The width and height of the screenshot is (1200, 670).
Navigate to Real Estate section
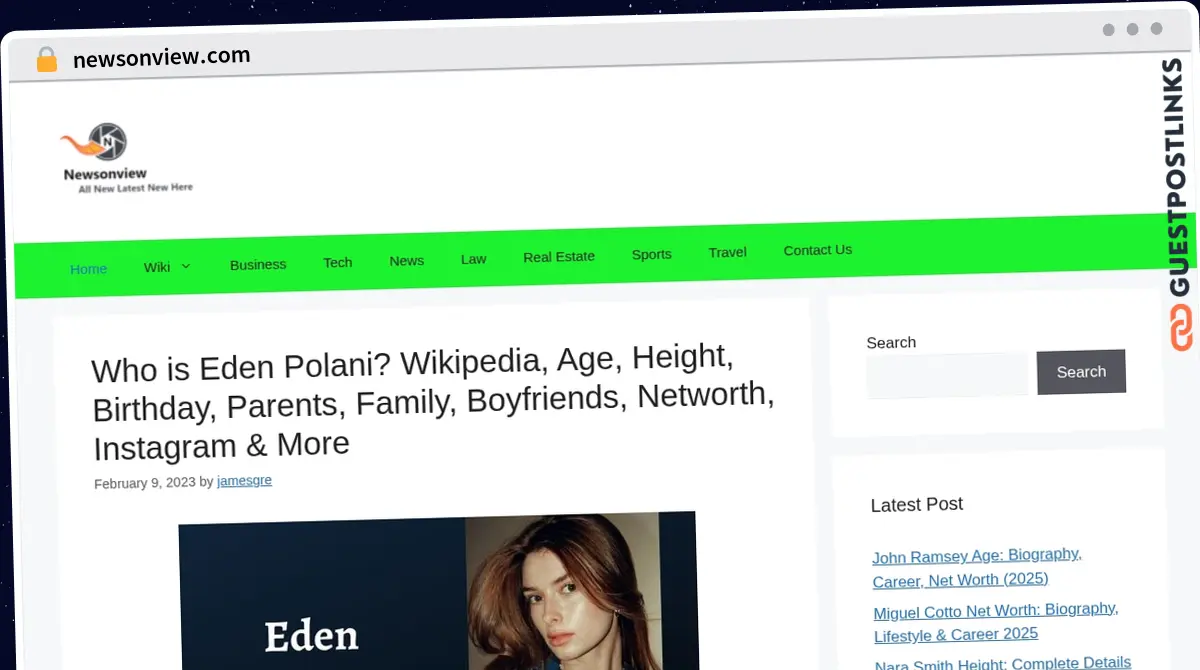[558, 257]
